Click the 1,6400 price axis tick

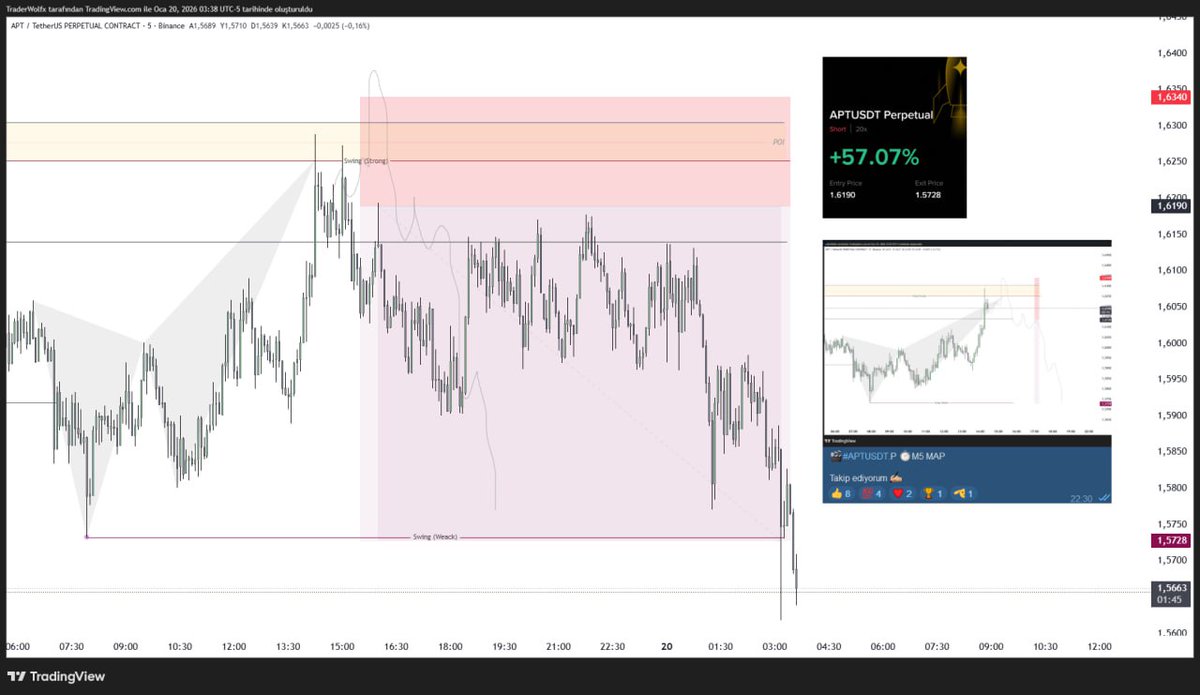(x=1170, y=54)
